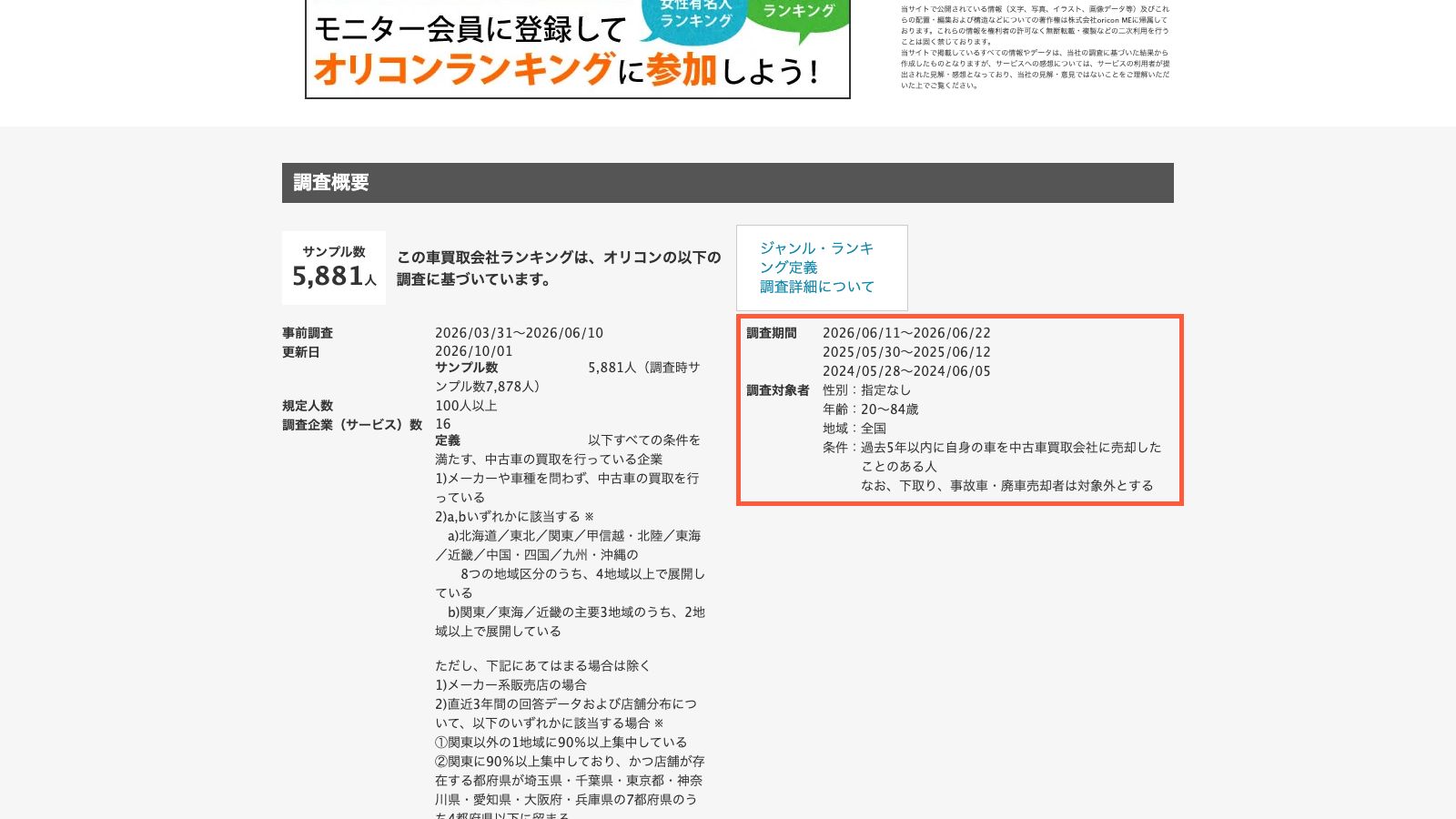This screenshot has width=1456, height=819.
Task: Click the bold 定義 heading
Action: pyautogui.click(x=448, y=440)
